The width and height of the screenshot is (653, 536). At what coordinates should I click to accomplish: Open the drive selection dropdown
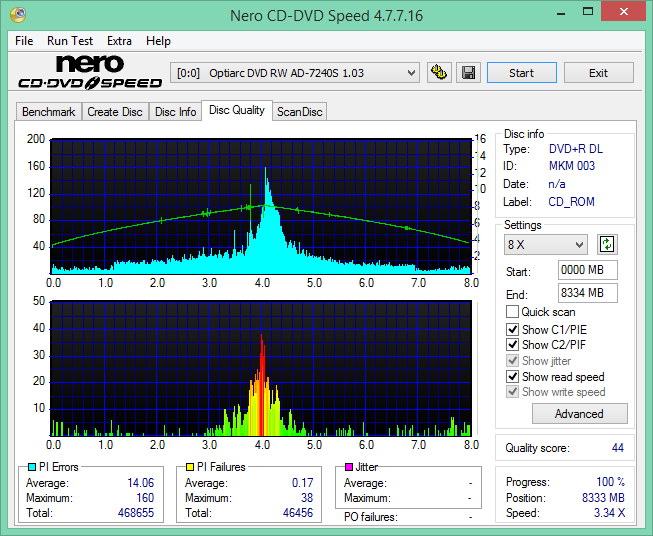coord(295,73)
